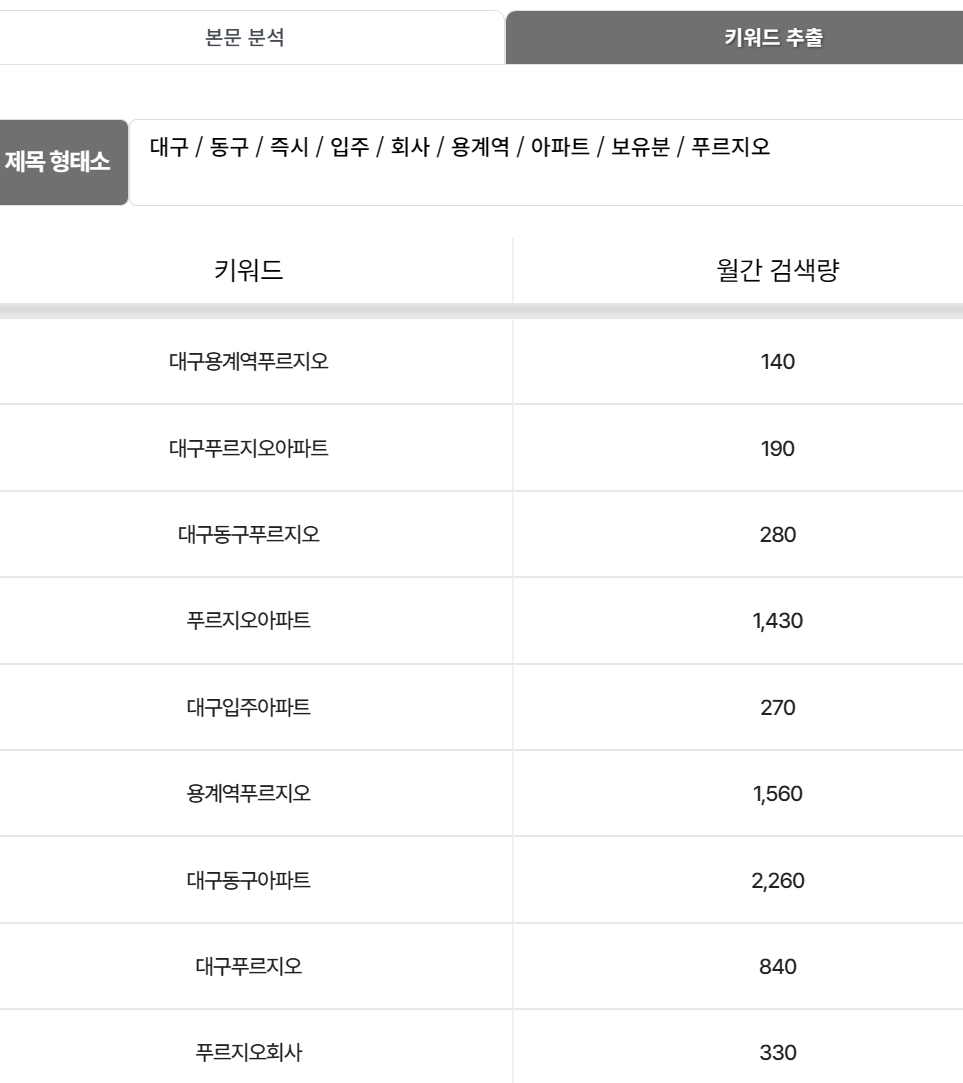Select the 대구입주아파트 keyword cell
963x1083 pixels.
pyautogui.click(x=249, y=707)
